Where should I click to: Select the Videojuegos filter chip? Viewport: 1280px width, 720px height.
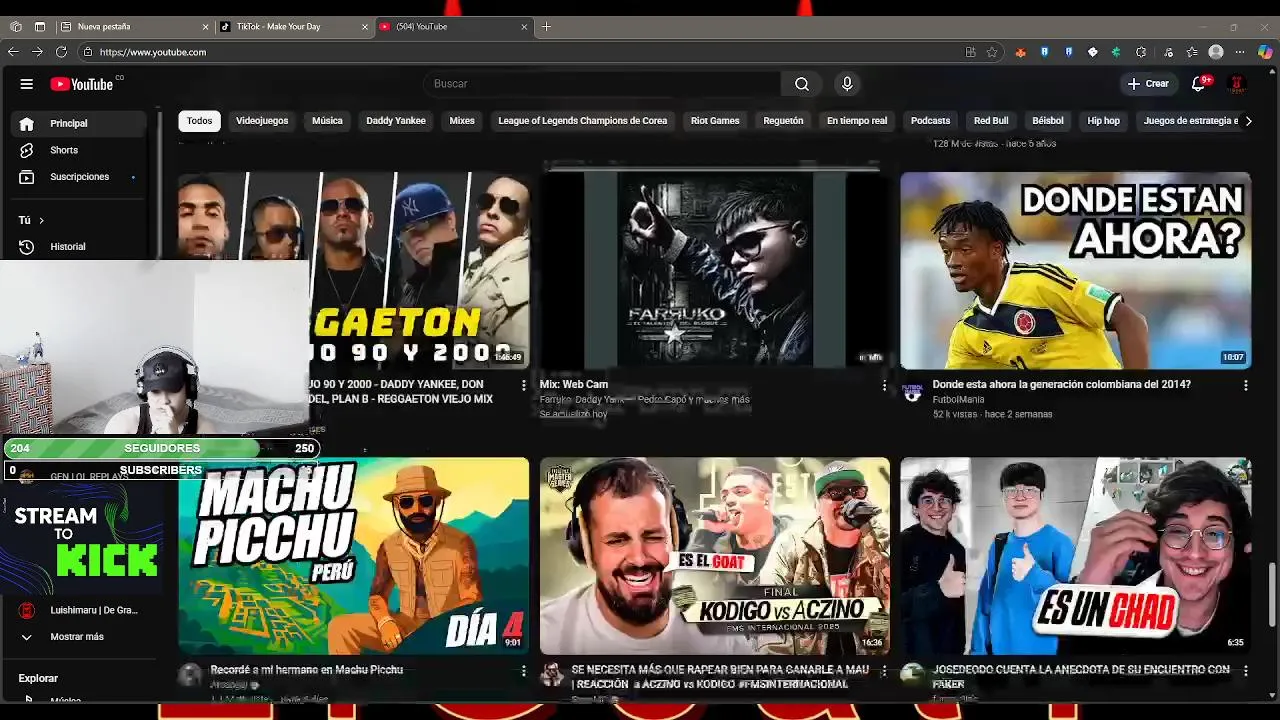click(262, 121)
